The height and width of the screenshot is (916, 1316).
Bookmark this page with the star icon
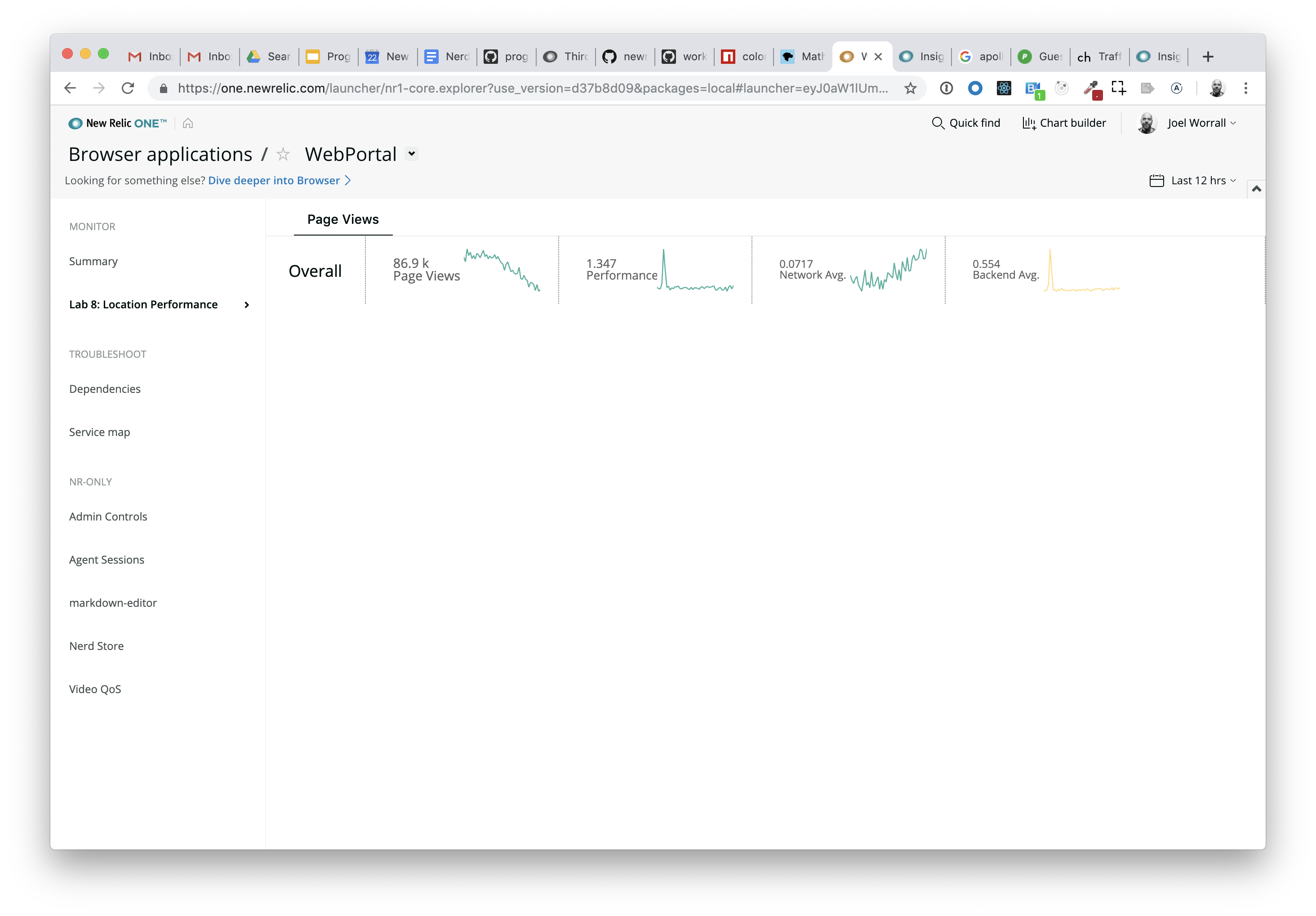pyautogui.click(x=910, y=88)
